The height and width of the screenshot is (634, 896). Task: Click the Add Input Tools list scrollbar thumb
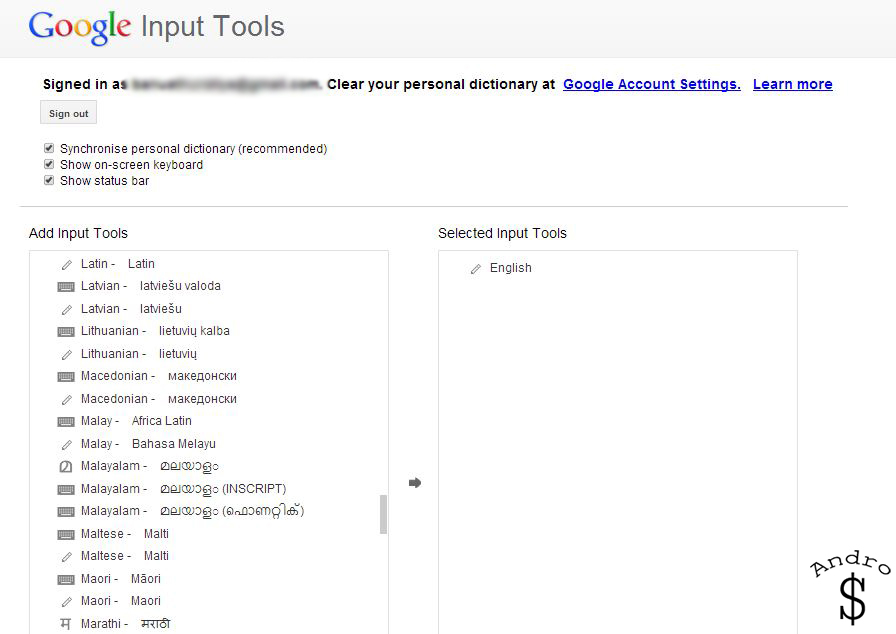click(383, 514)
